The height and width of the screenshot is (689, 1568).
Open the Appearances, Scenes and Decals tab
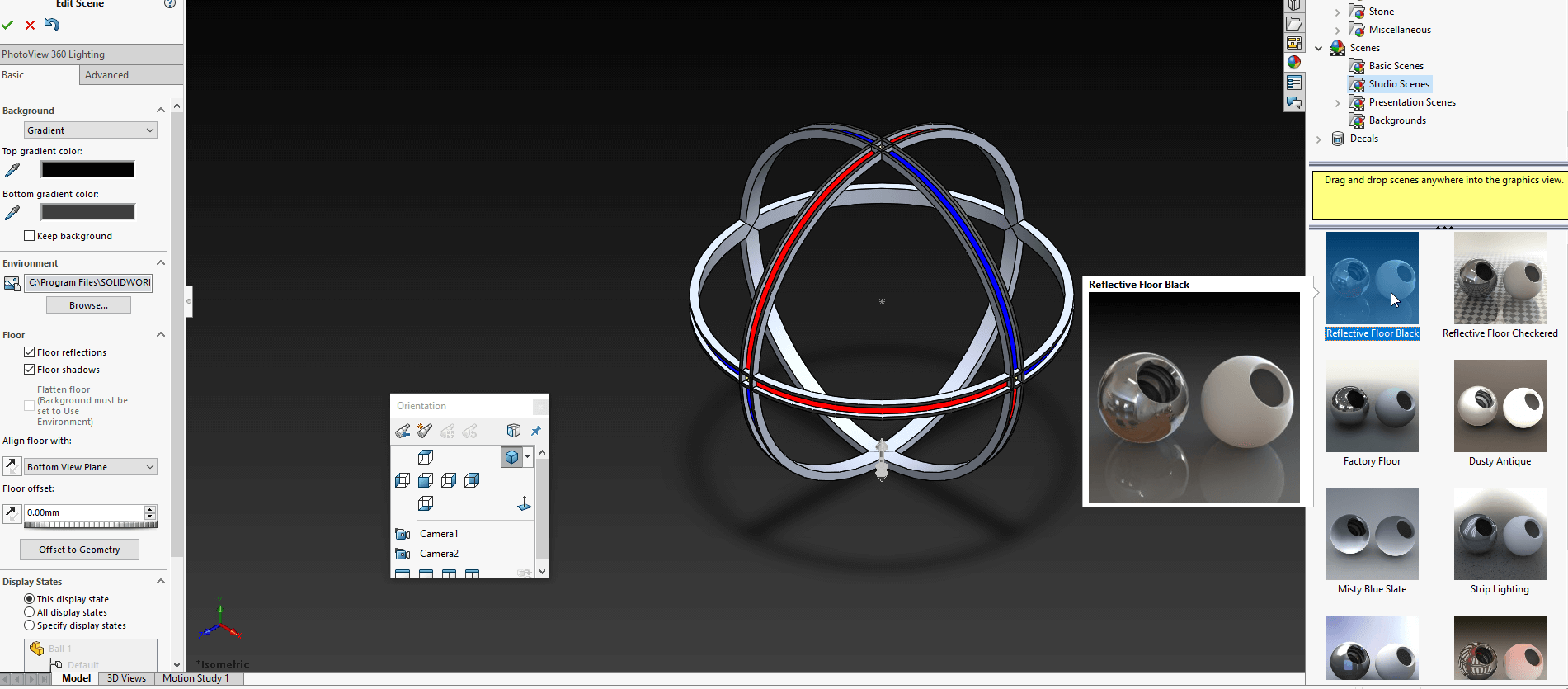point(1294,63)
